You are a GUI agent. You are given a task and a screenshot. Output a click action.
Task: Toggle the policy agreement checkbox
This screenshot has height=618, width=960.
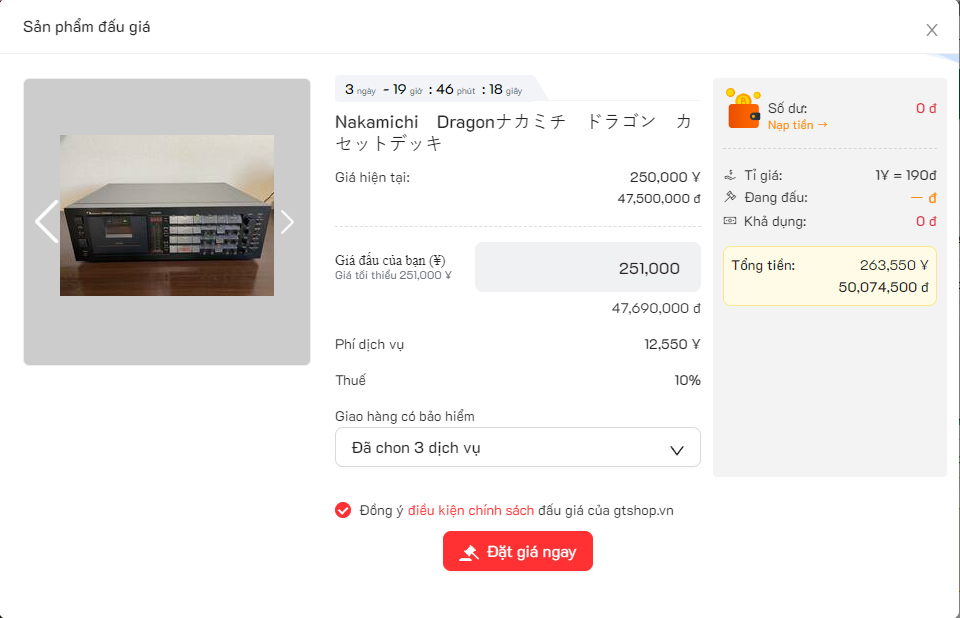tap(343, 510)
